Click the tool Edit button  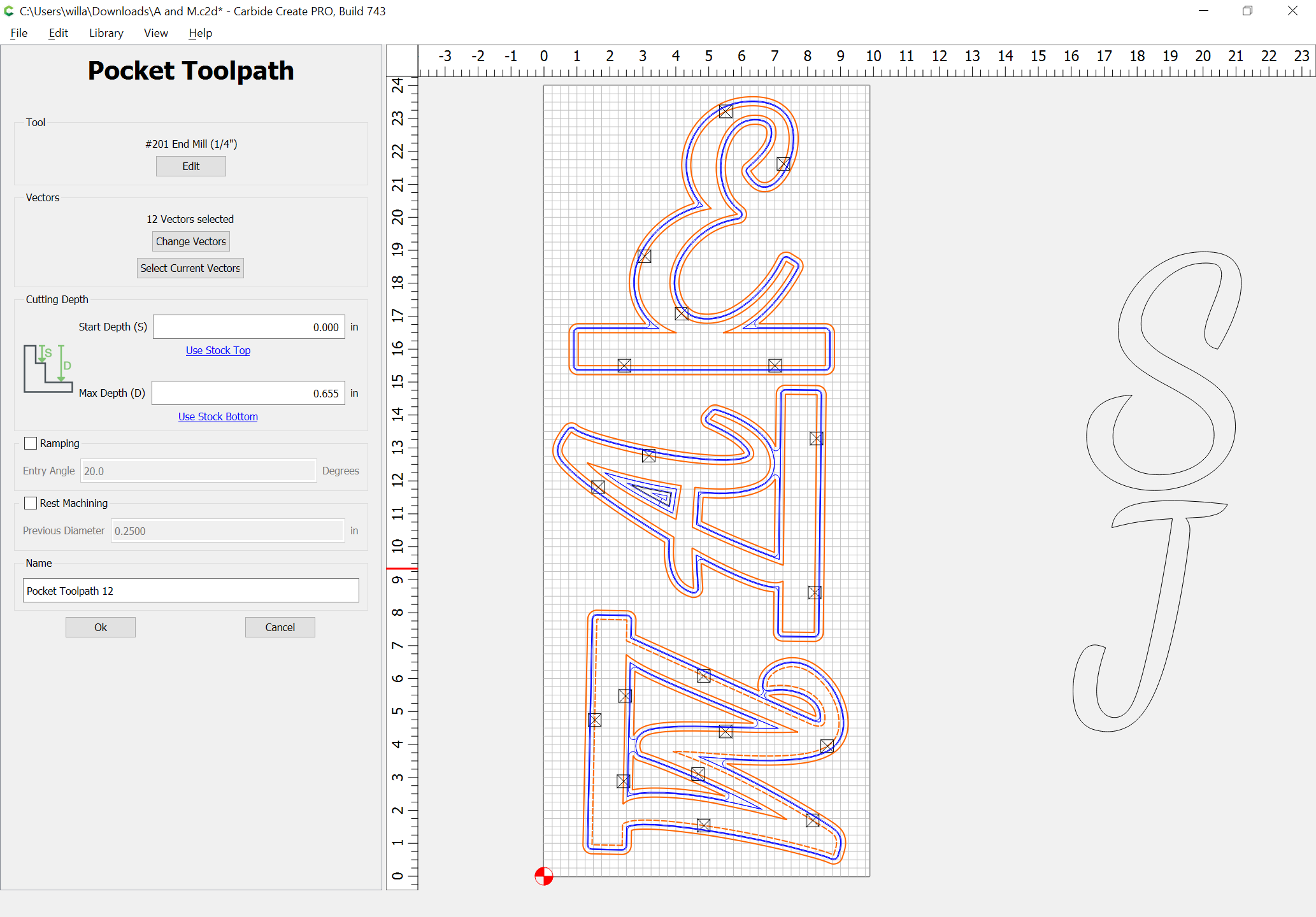click(190, 166)
